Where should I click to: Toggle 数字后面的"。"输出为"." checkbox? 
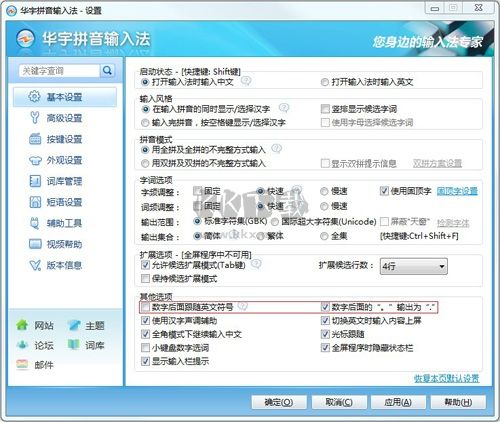coord(325,307)
